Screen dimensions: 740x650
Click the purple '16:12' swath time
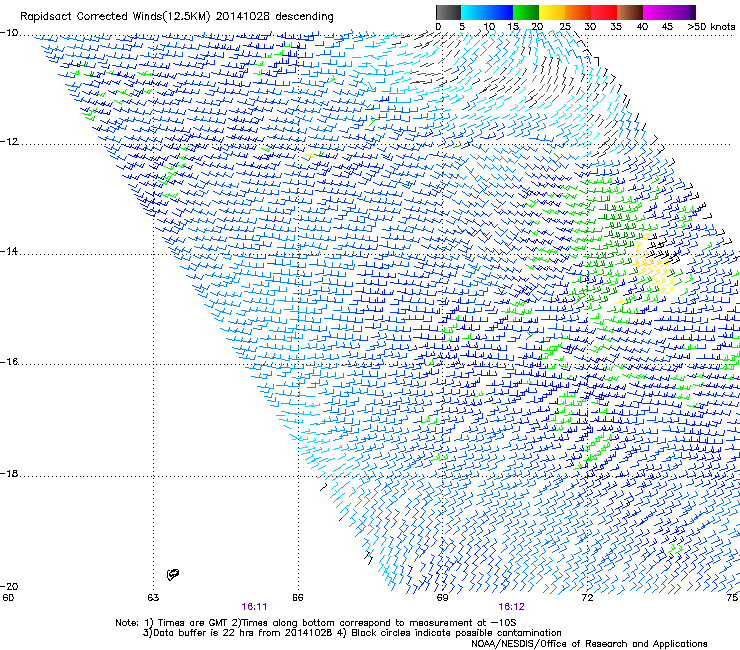tap(512, 607)
